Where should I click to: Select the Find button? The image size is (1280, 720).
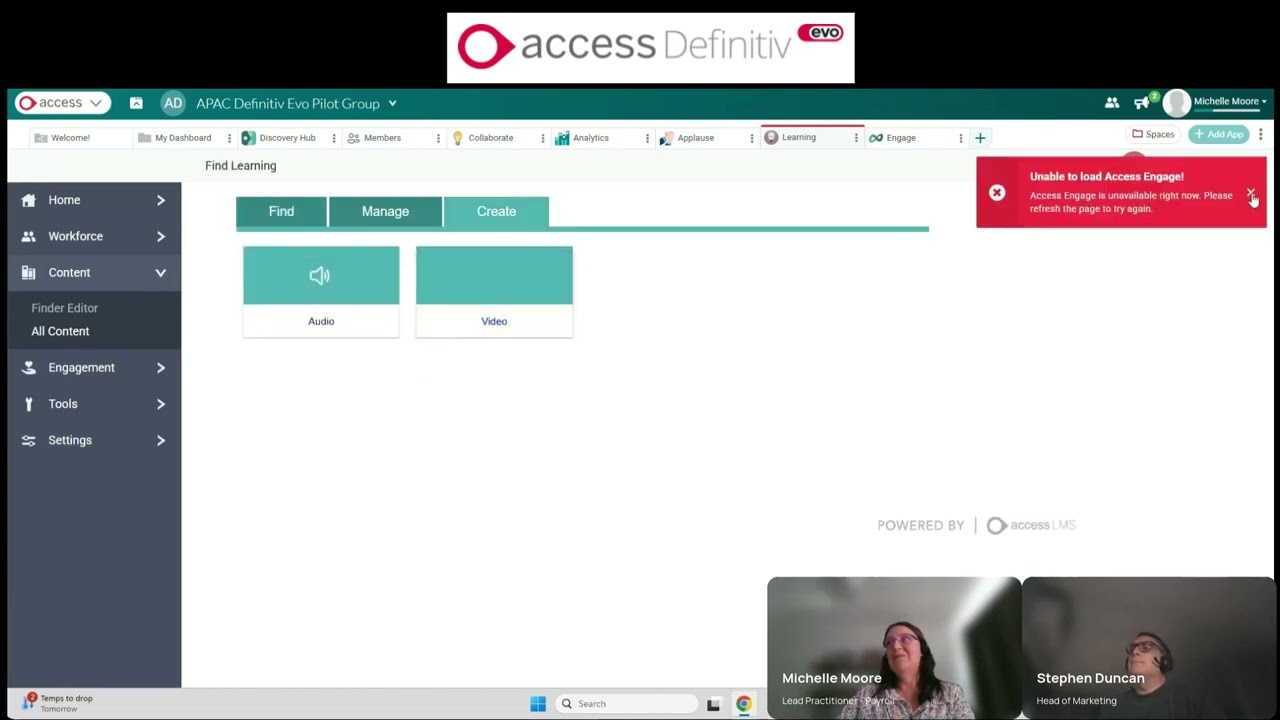281,211
